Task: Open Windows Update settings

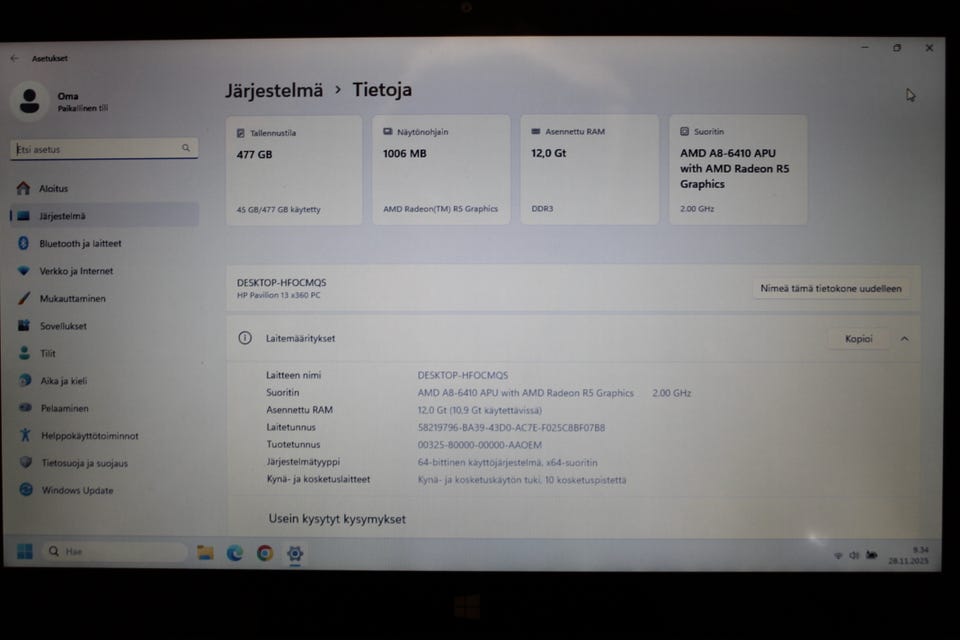Action: coord(104,490)
